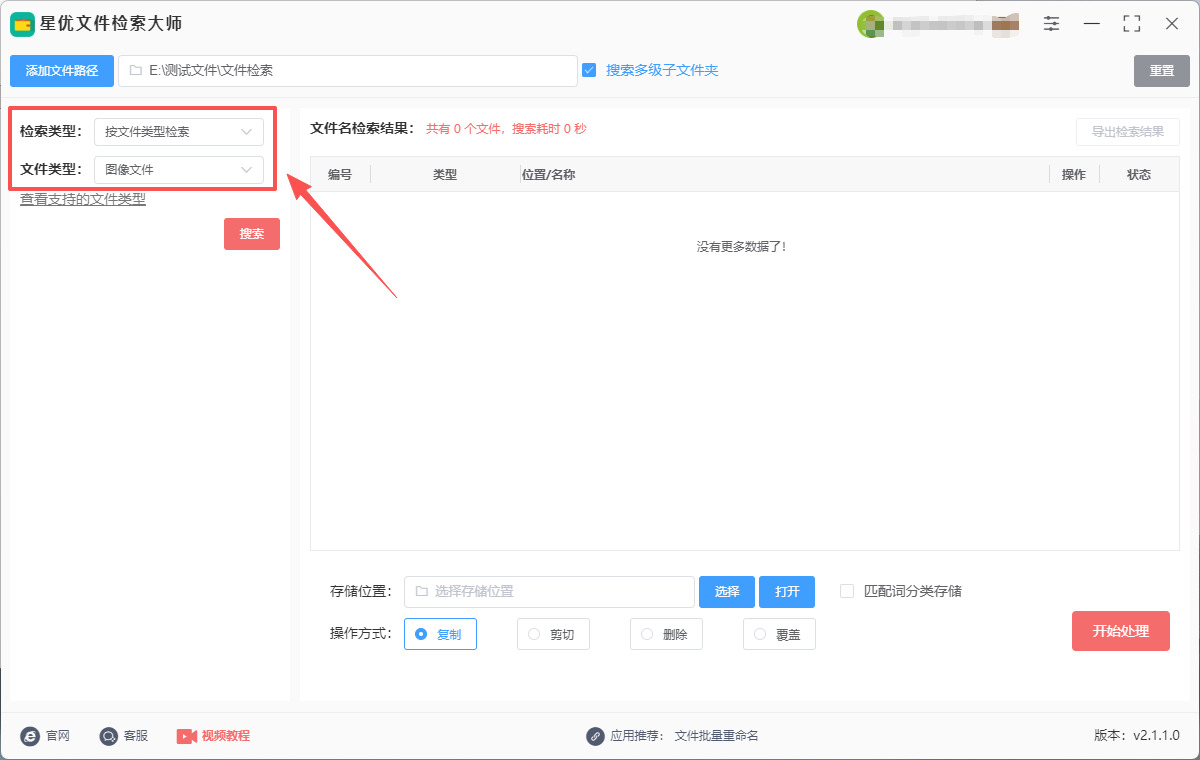The height and width of the screenshot is (760, 1200).
Task: Enable the 匹配词分类存储 checkbox
Action: [x=847, y=591]
